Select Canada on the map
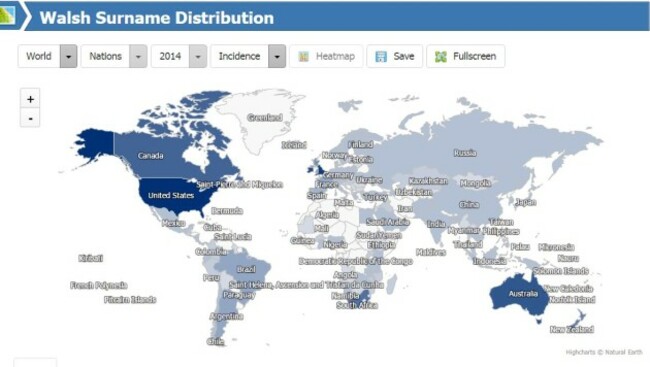This screenshot has height=367, width=650. pyautogui.click(x=150, y=156)
